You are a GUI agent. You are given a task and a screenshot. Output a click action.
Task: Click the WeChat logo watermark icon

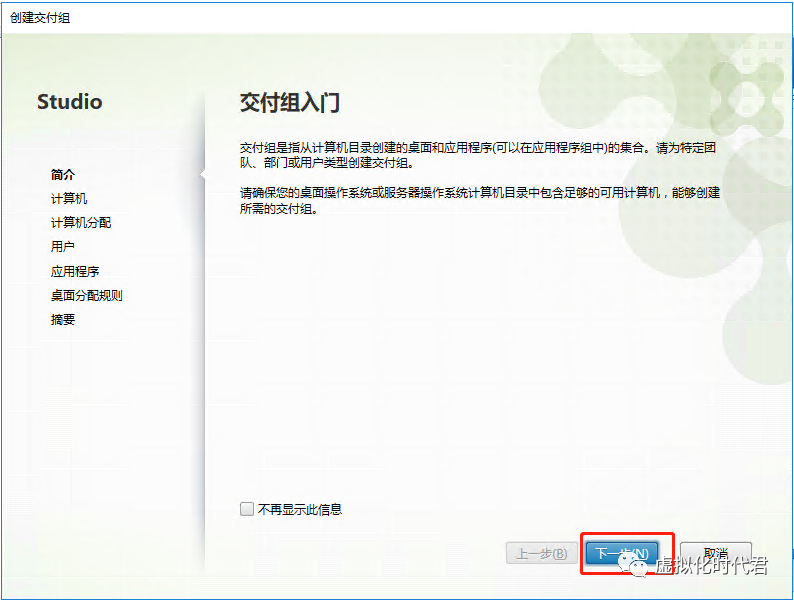coord(633,564)
